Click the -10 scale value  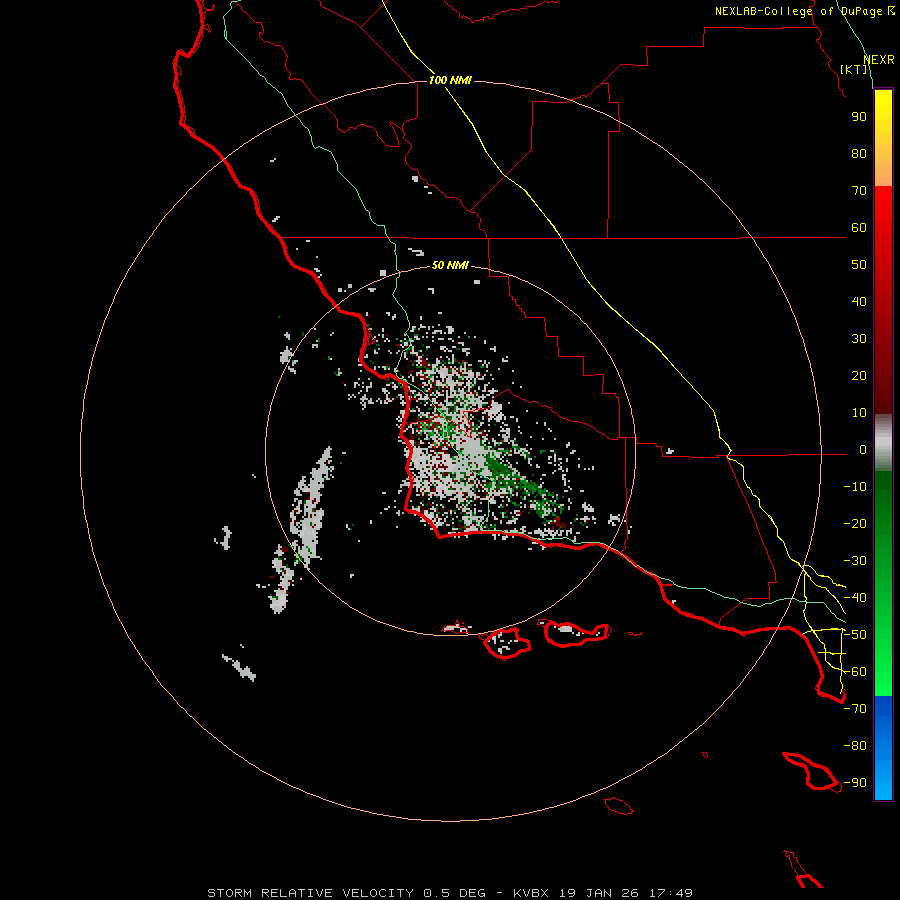855,487
